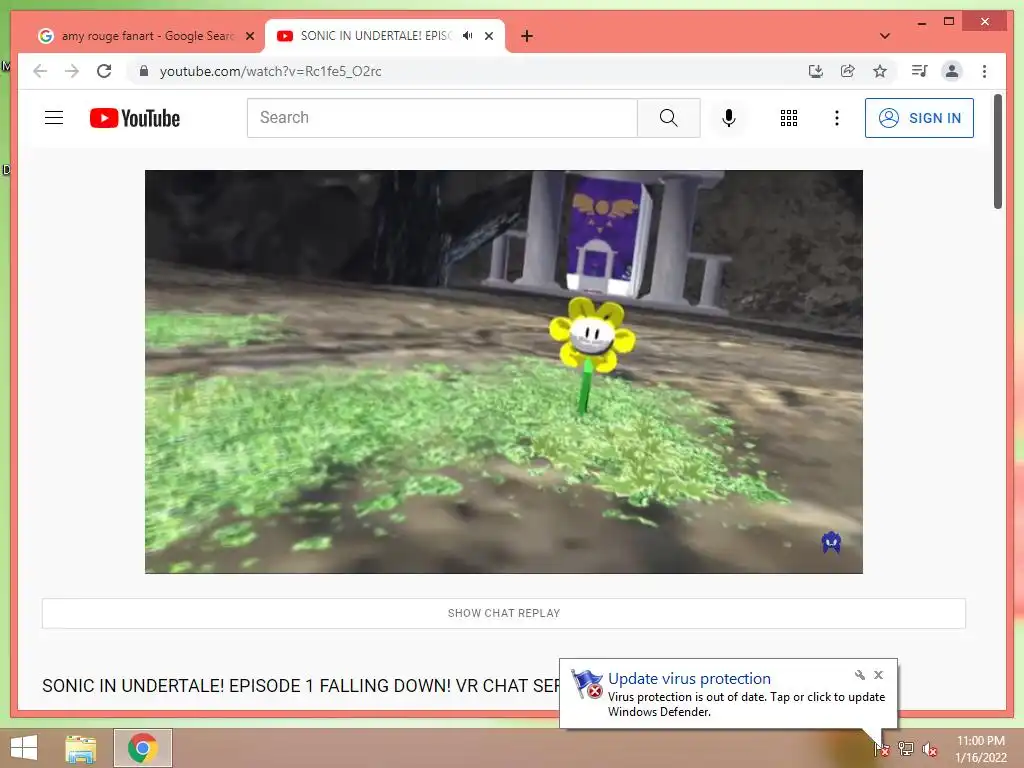Click the page vertical scrollbar thumb

(x=998, y=152)
